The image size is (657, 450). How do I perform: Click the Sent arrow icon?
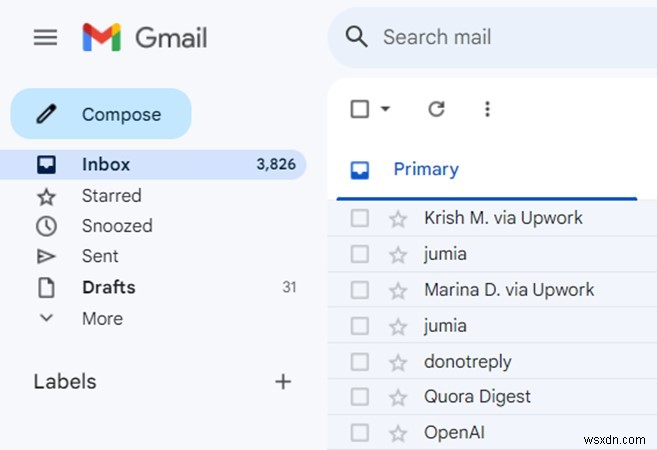tap(46, 256)
